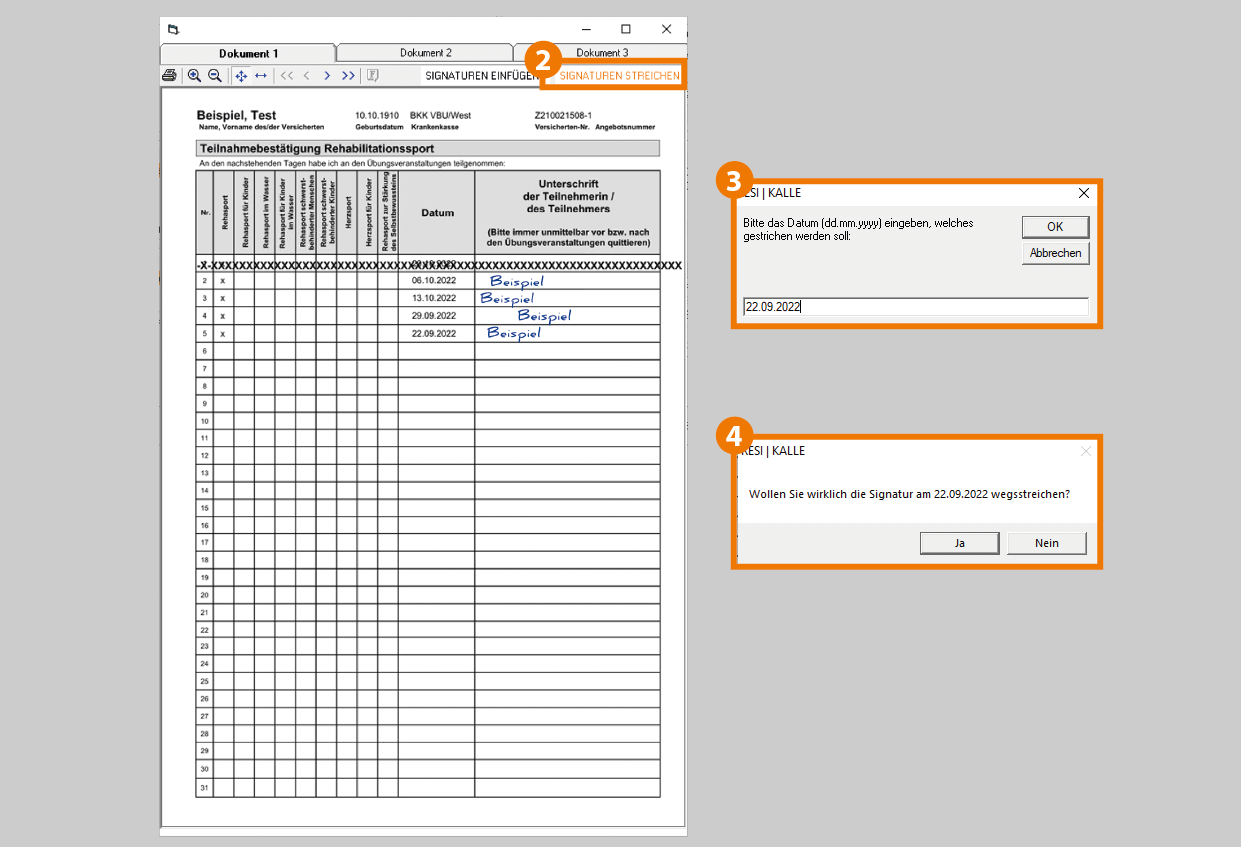
Task: Go to the first page (<<)
Action: pyautogui.click(x=287, y=76)
